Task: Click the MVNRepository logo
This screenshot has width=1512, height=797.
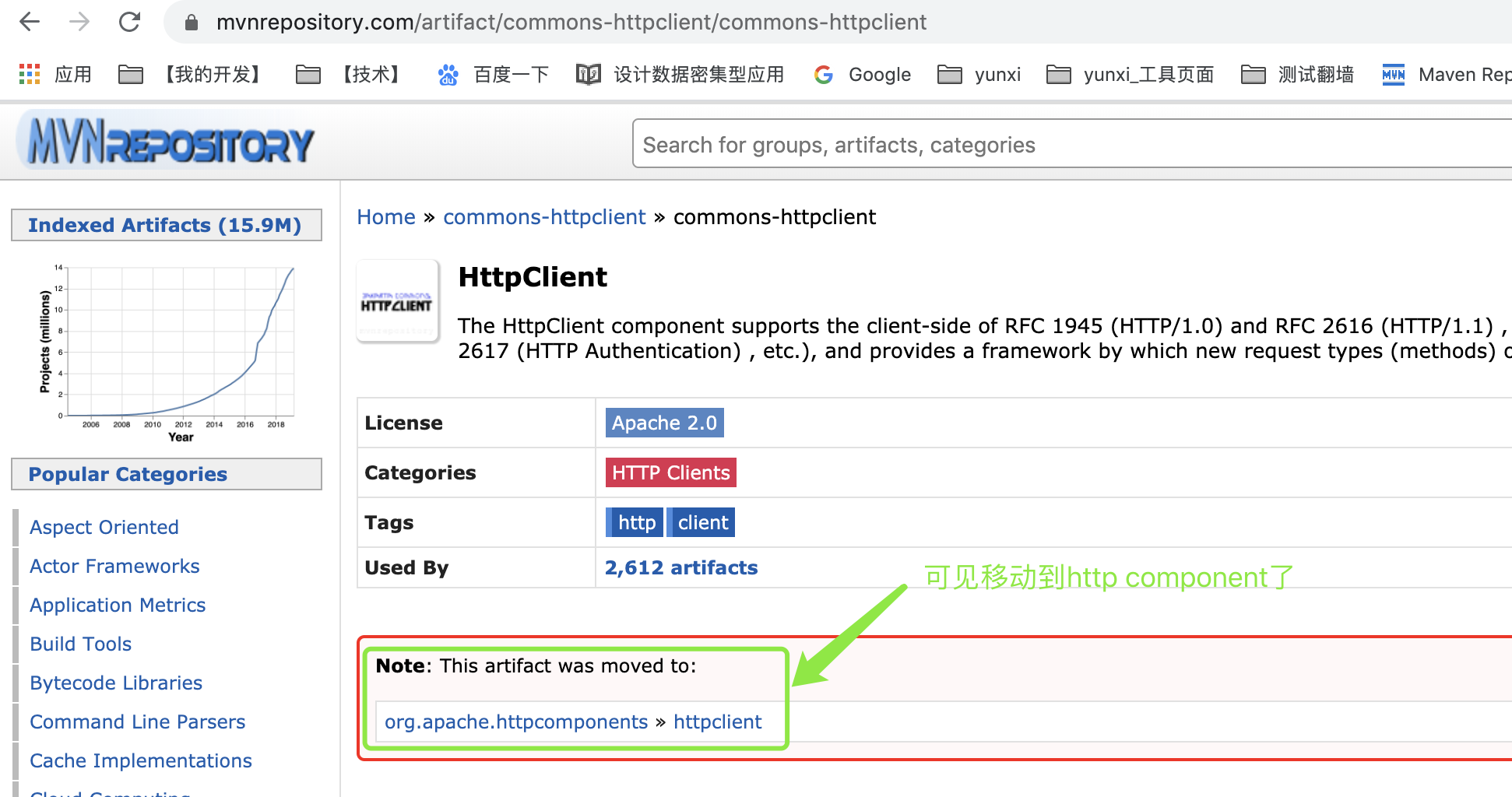Action: point(166,142)
